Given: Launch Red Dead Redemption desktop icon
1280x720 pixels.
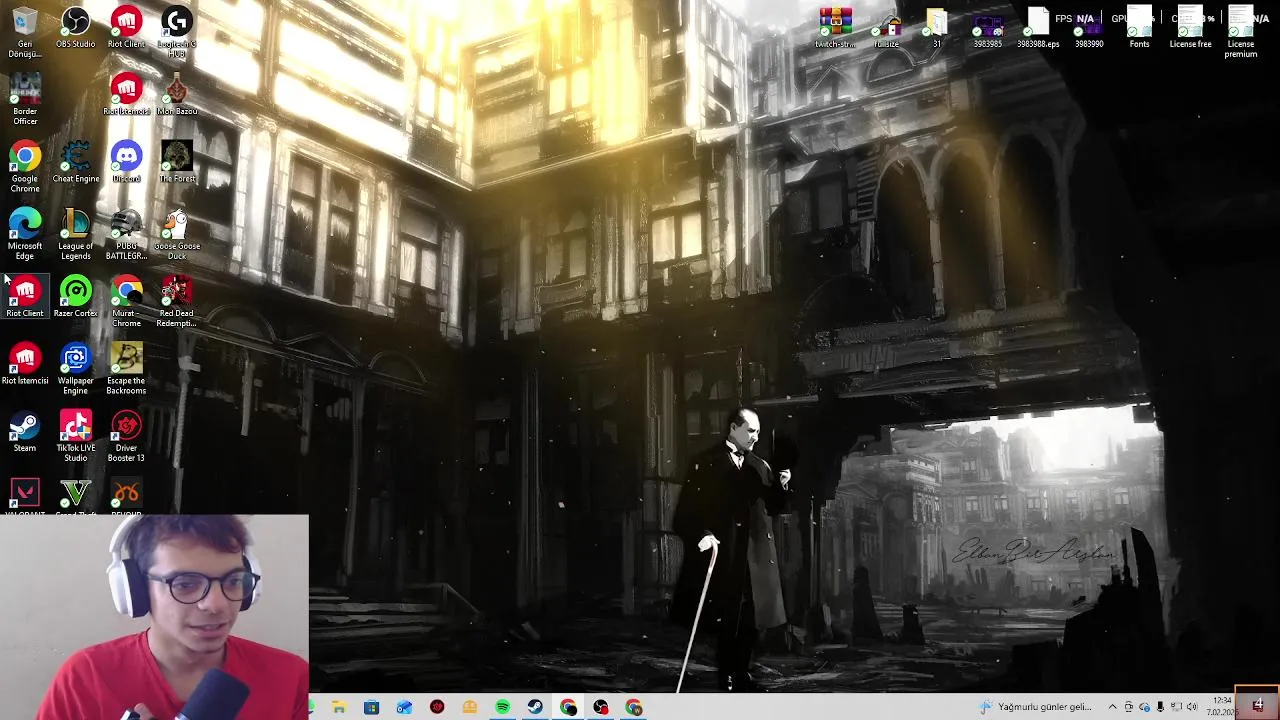Looking at the screenshot, I should [x=177, y=301].
